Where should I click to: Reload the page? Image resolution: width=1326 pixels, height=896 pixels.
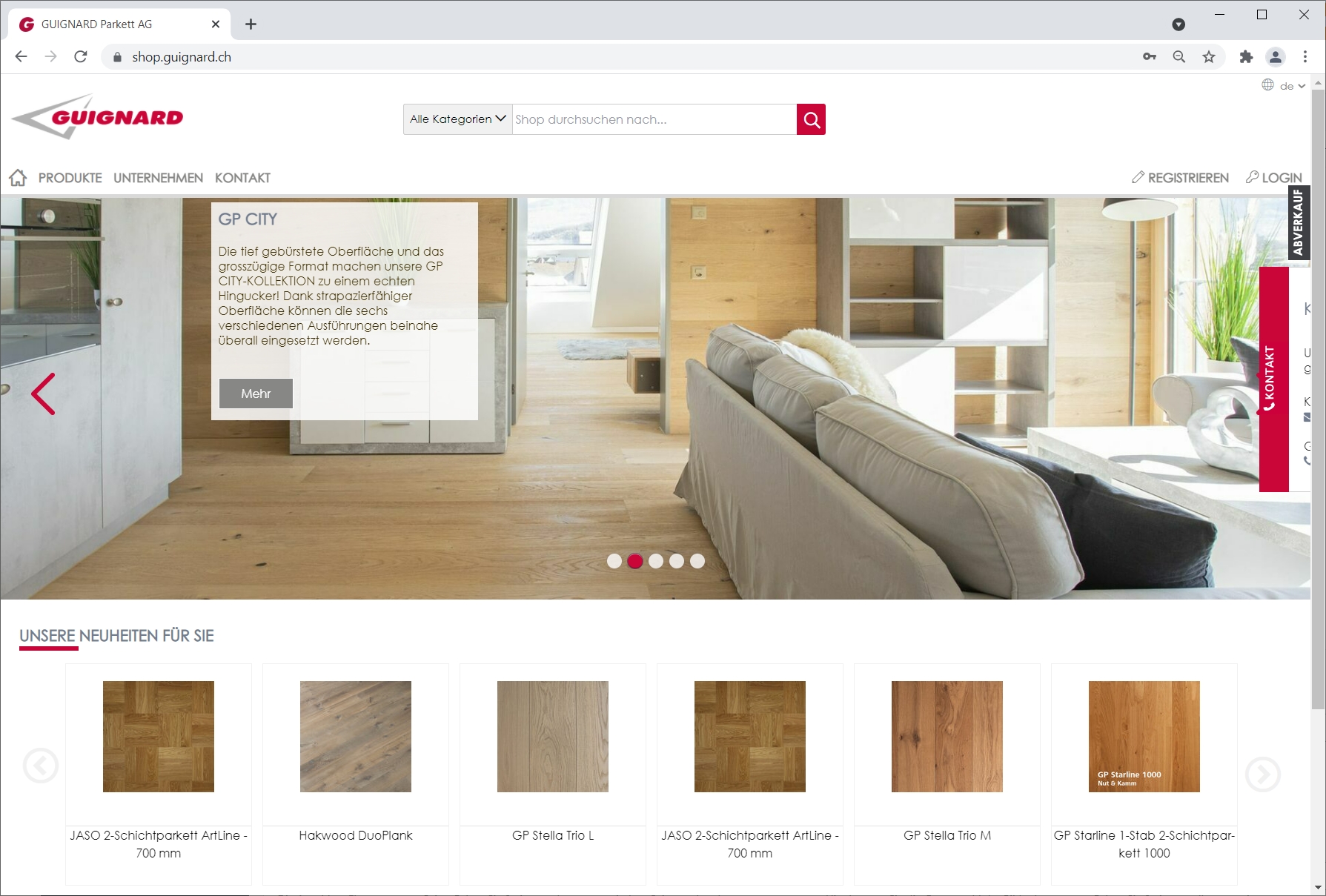coord(81,57)
